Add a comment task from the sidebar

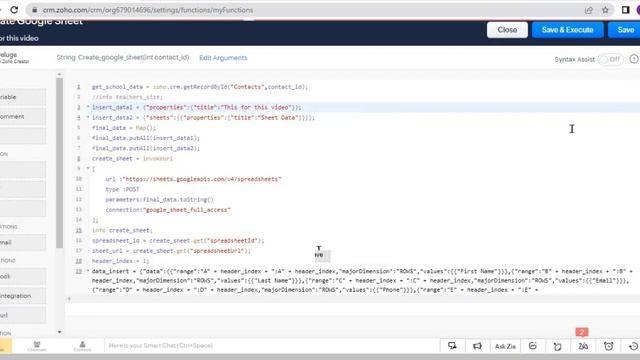22,117
